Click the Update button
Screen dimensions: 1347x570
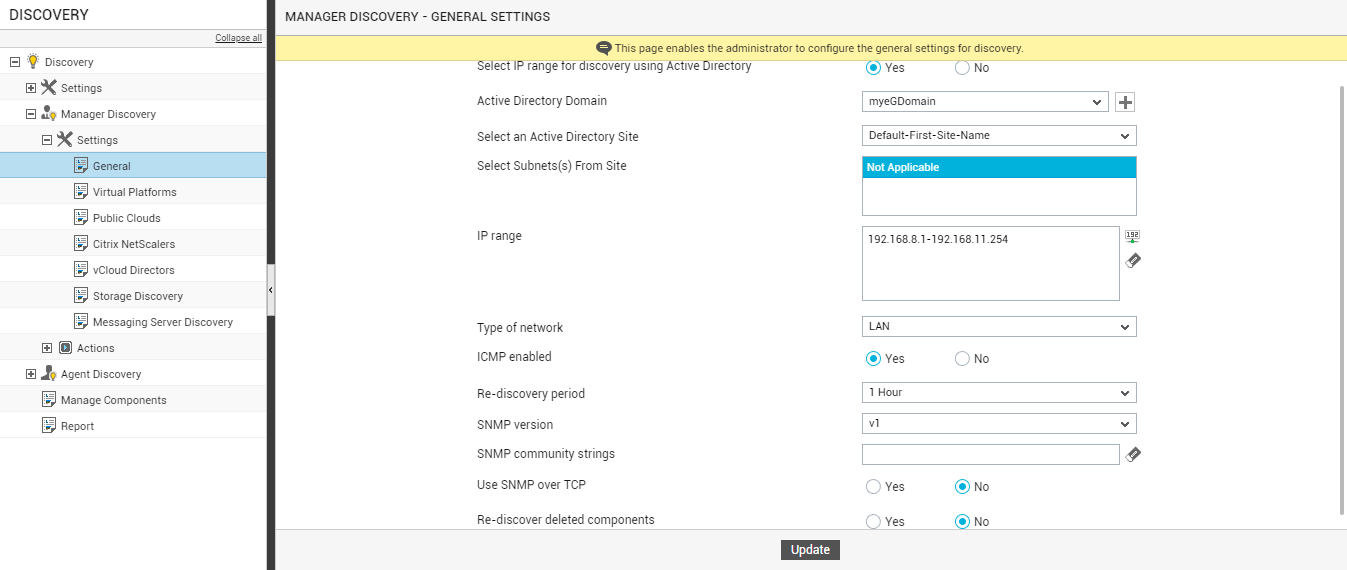coord(810,550)
